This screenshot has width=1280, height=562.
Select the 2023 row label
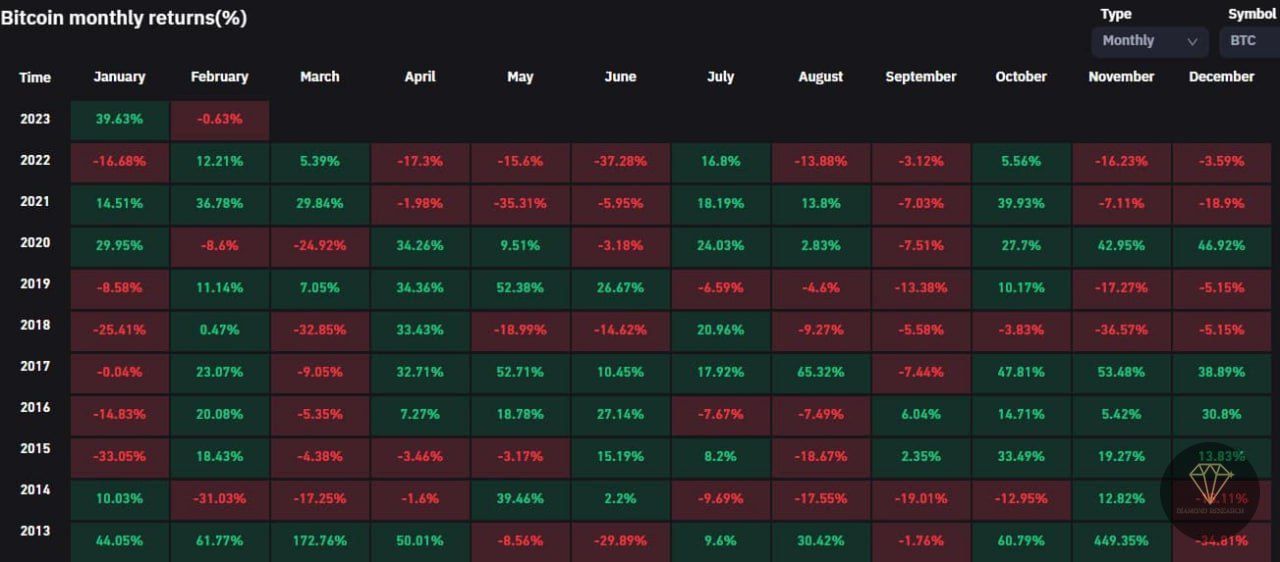34,119
